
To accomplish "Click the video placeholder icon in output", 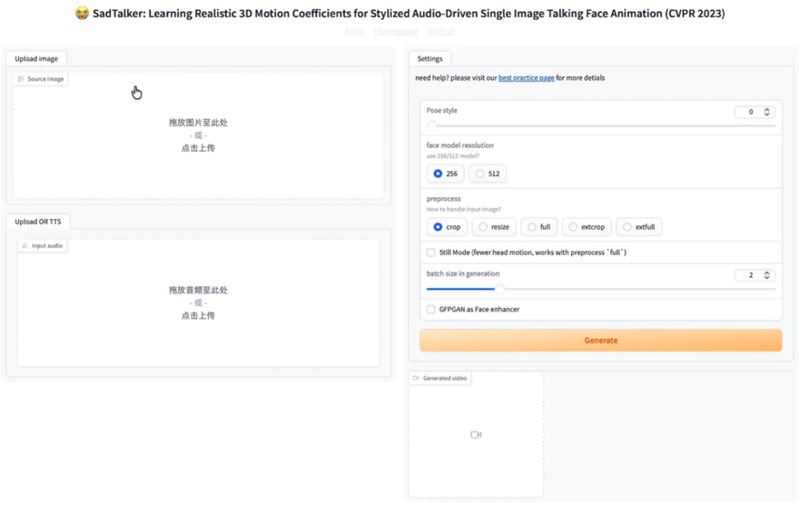I will 476,435.
